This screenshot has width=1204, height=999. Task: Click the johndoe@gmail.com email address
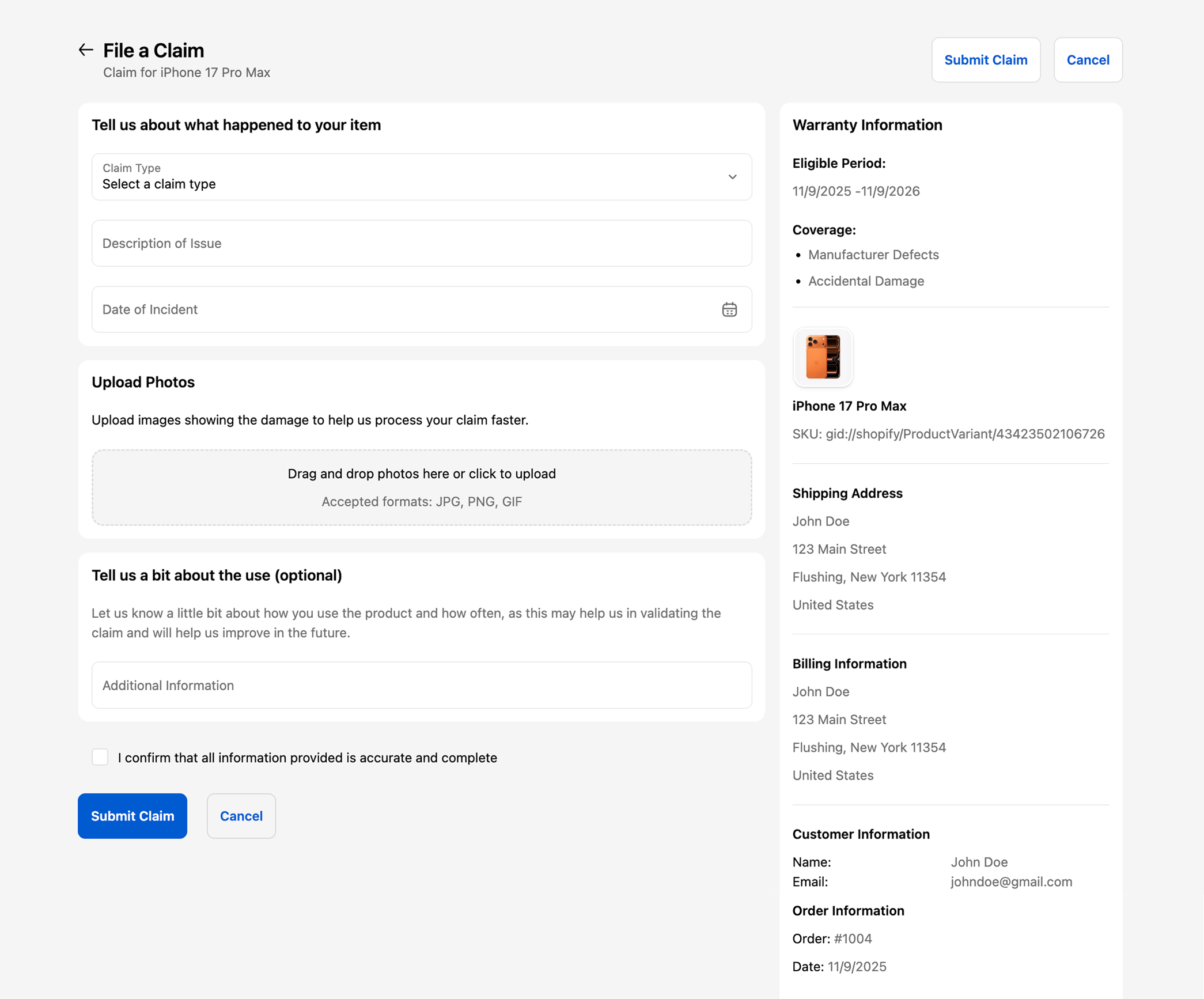pyautogui.click(x=1011, y=881)
